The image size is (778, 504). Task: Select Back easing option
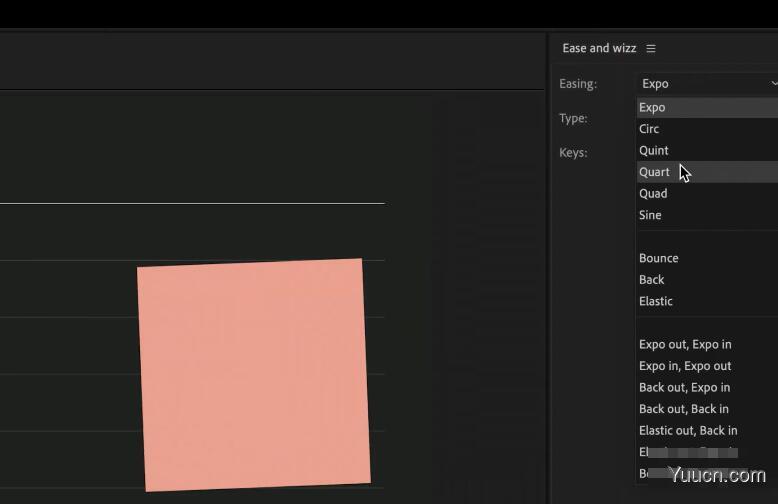[x=707, y=280]
